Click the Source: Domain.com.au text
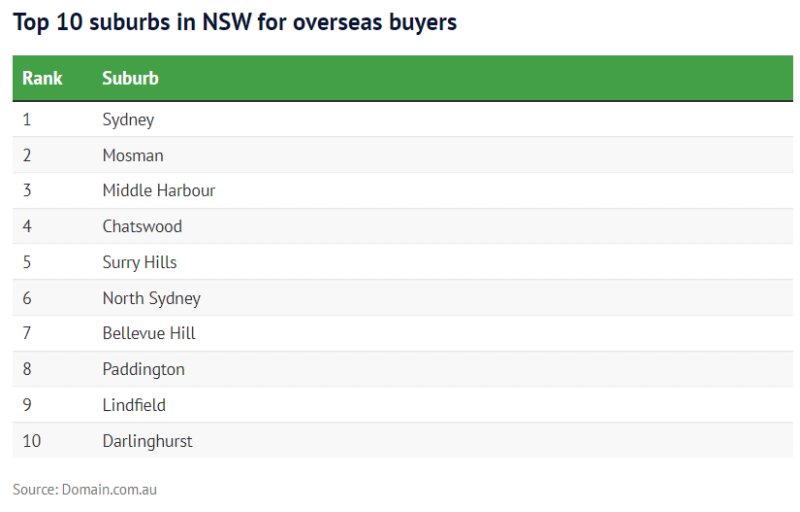 (85, 490)
